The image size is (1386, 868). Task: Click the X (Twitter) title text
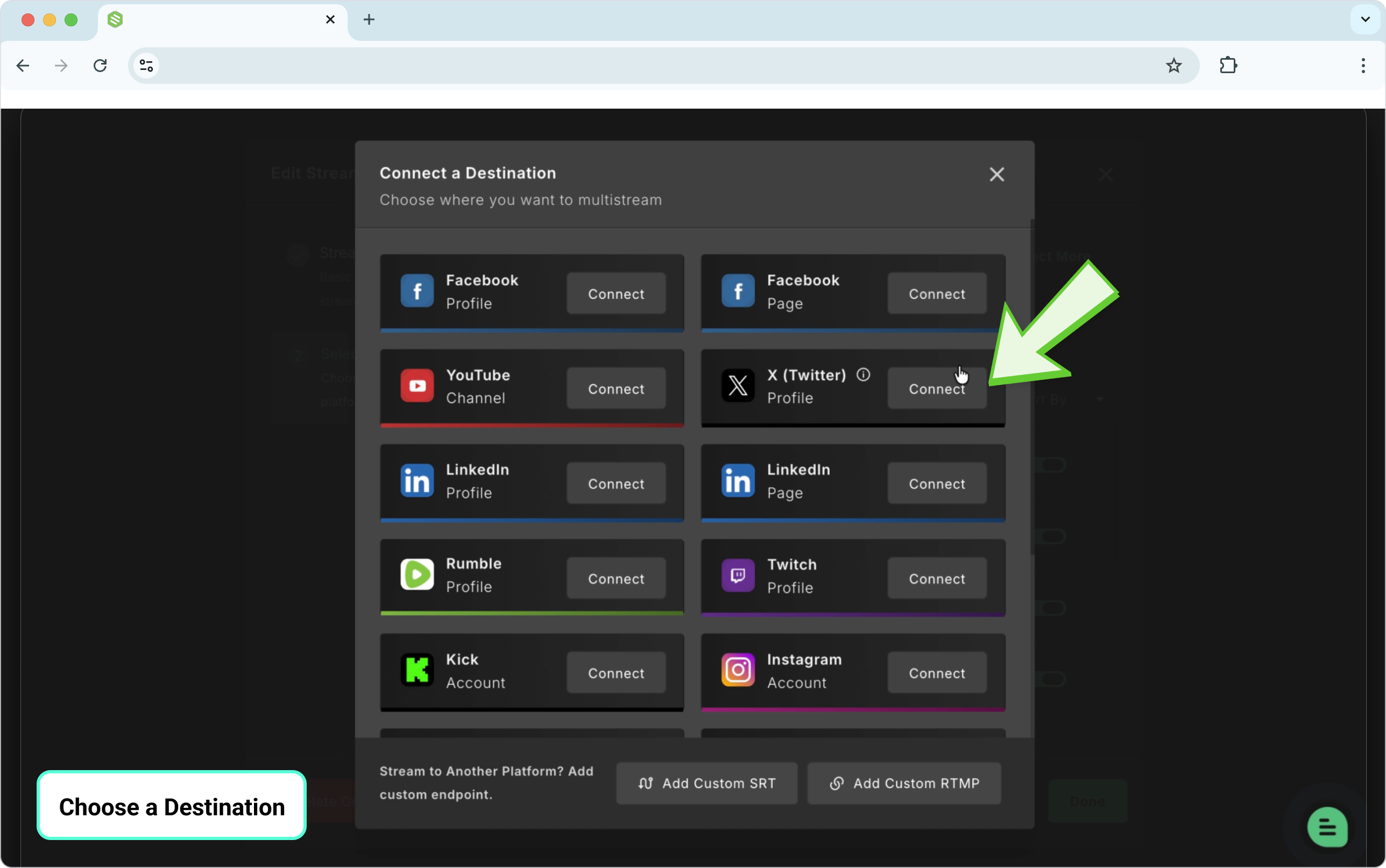(806, 375)
